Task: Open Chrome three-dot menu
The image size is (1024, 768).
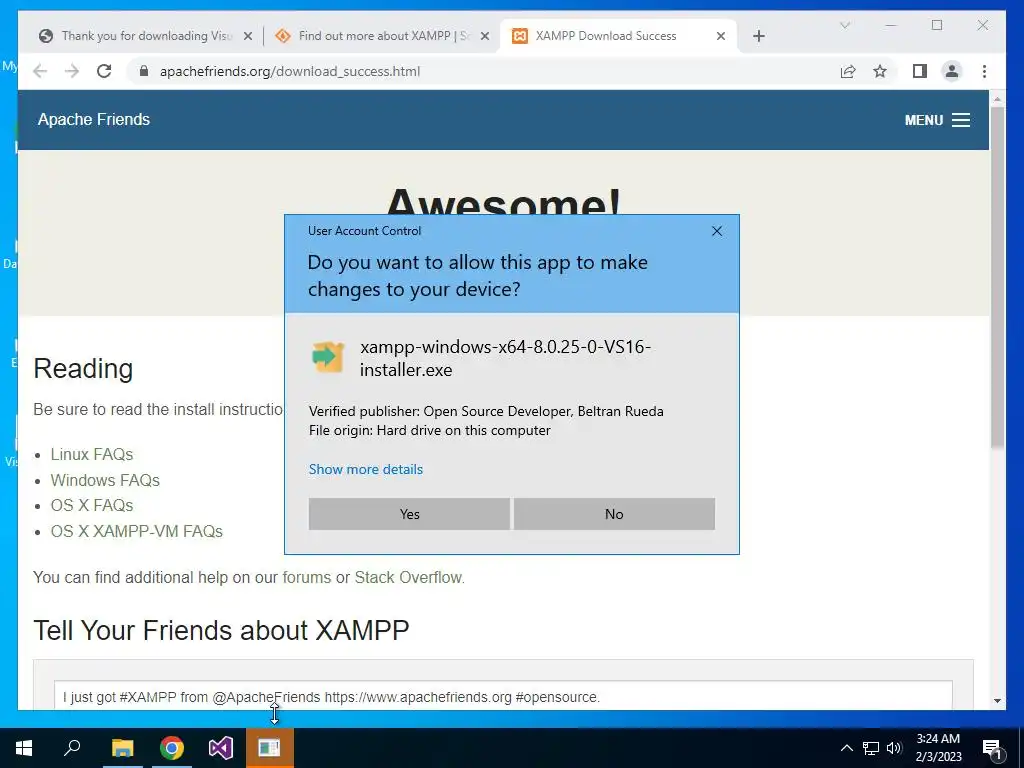Action: coord(984,71)
